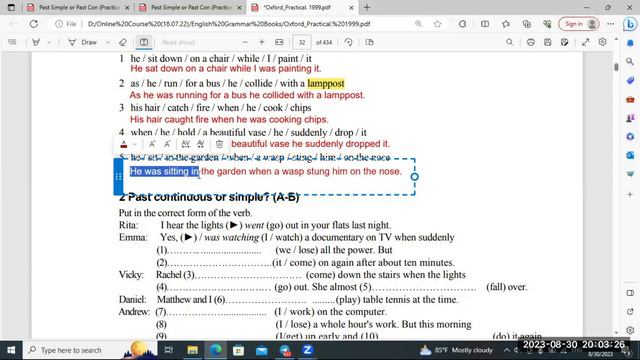Open sidebar notifications bell

point(630,43)
